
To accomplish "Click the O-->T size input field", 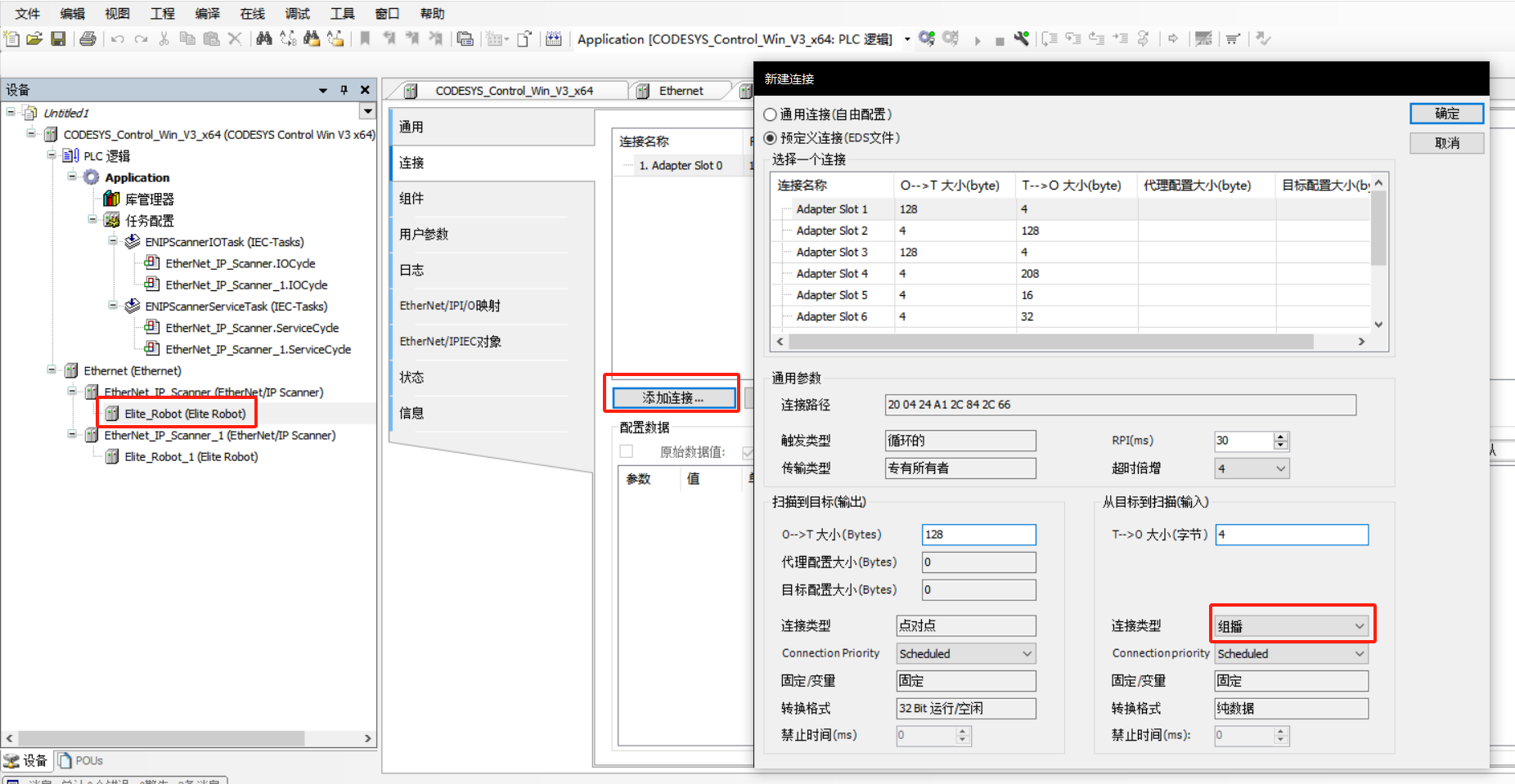I will point(978,535).
